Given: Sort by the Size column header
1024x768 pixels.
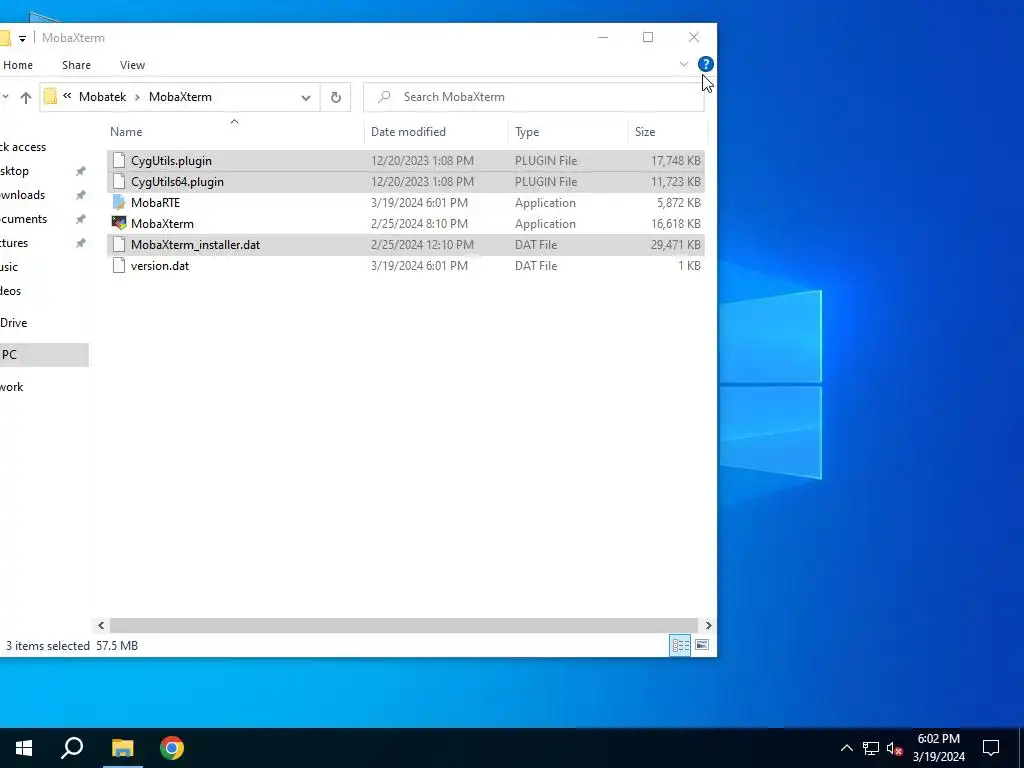Looking at the screenshot, I should coord(645,132).
